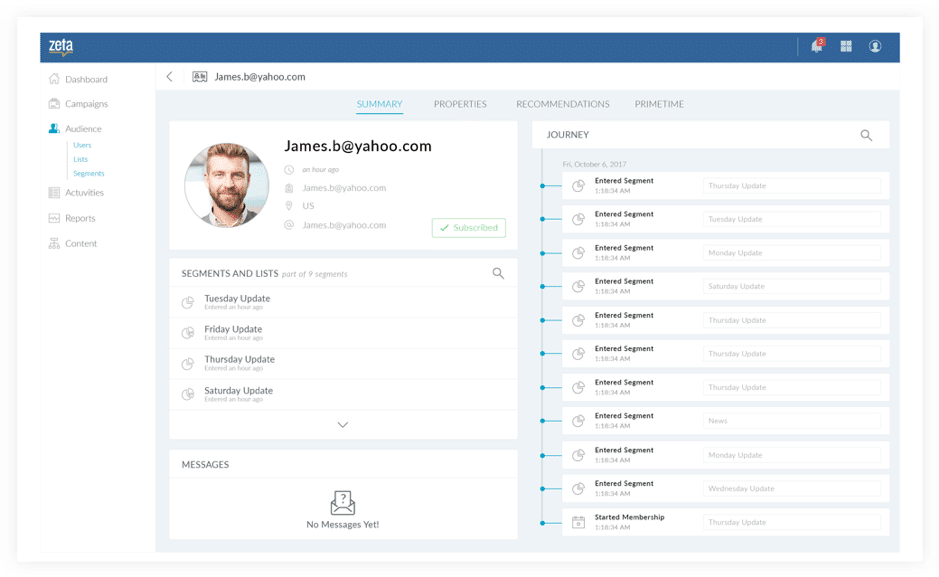The height and width of the screenshot is (577, 939).
Task: Click the segment icon next to Friday Update
Action: (187, 333)
